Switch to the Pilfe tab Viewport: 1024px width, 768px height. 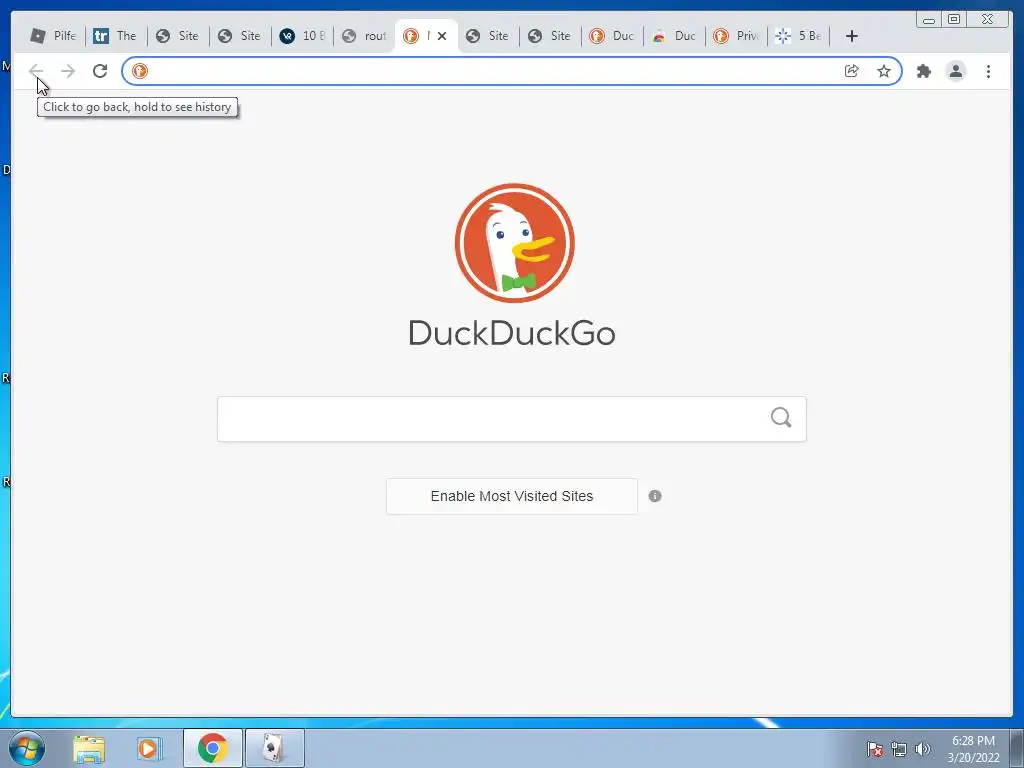coord(54,36)
